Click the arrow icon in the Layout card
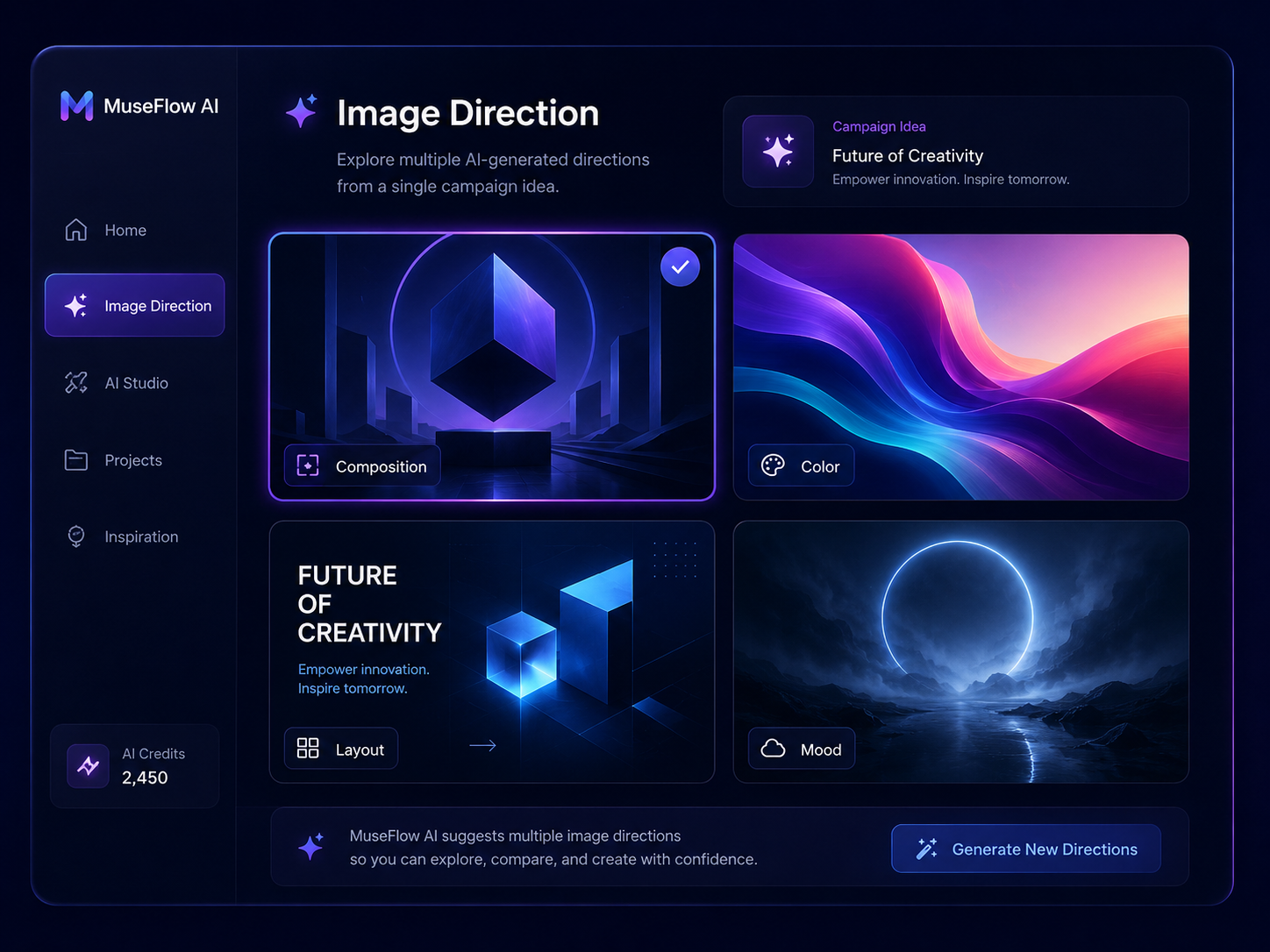 point(483,746)
